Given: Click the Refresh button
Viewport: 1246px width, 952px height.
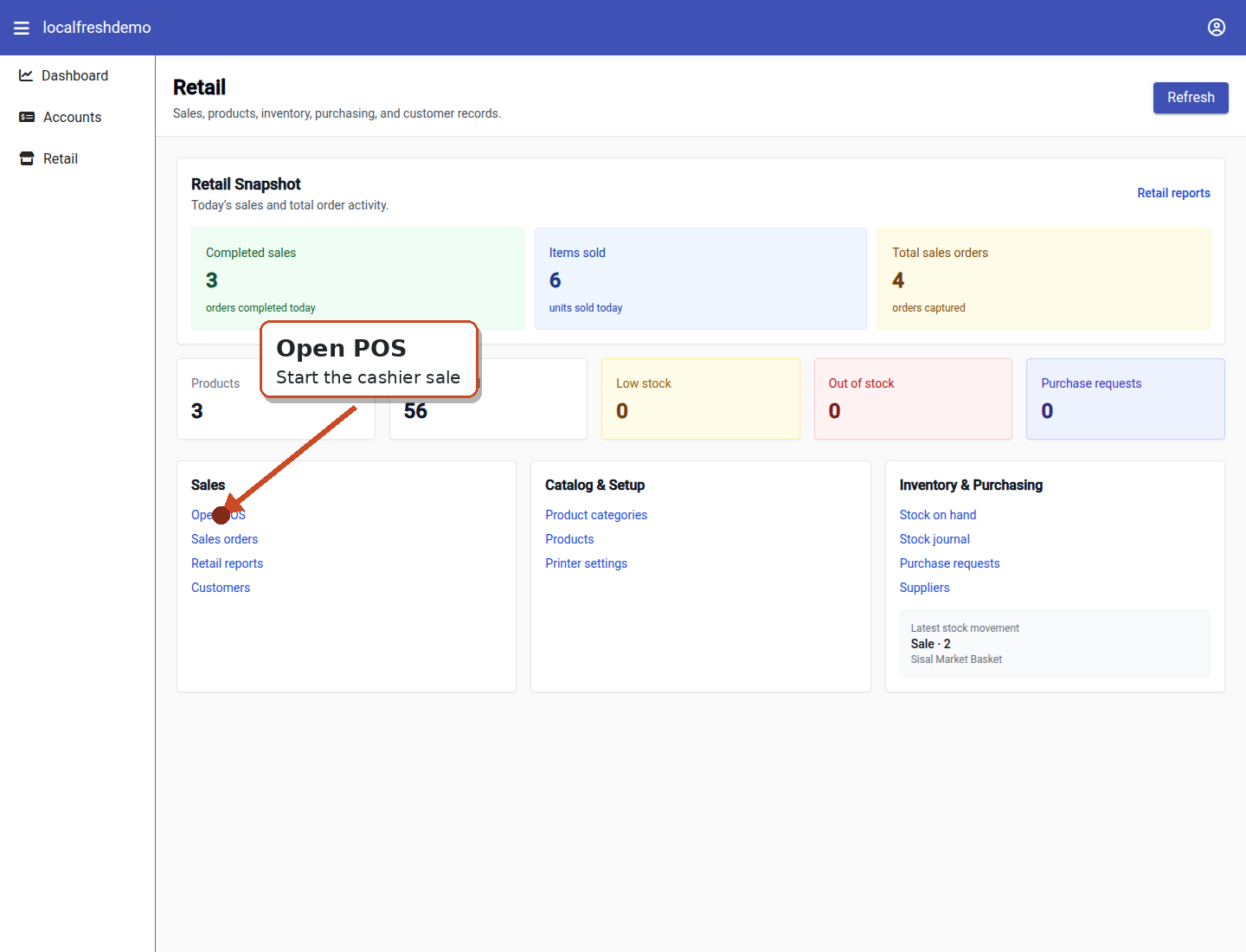Looking at the screenshot, I should click(x=1191, y=98).
